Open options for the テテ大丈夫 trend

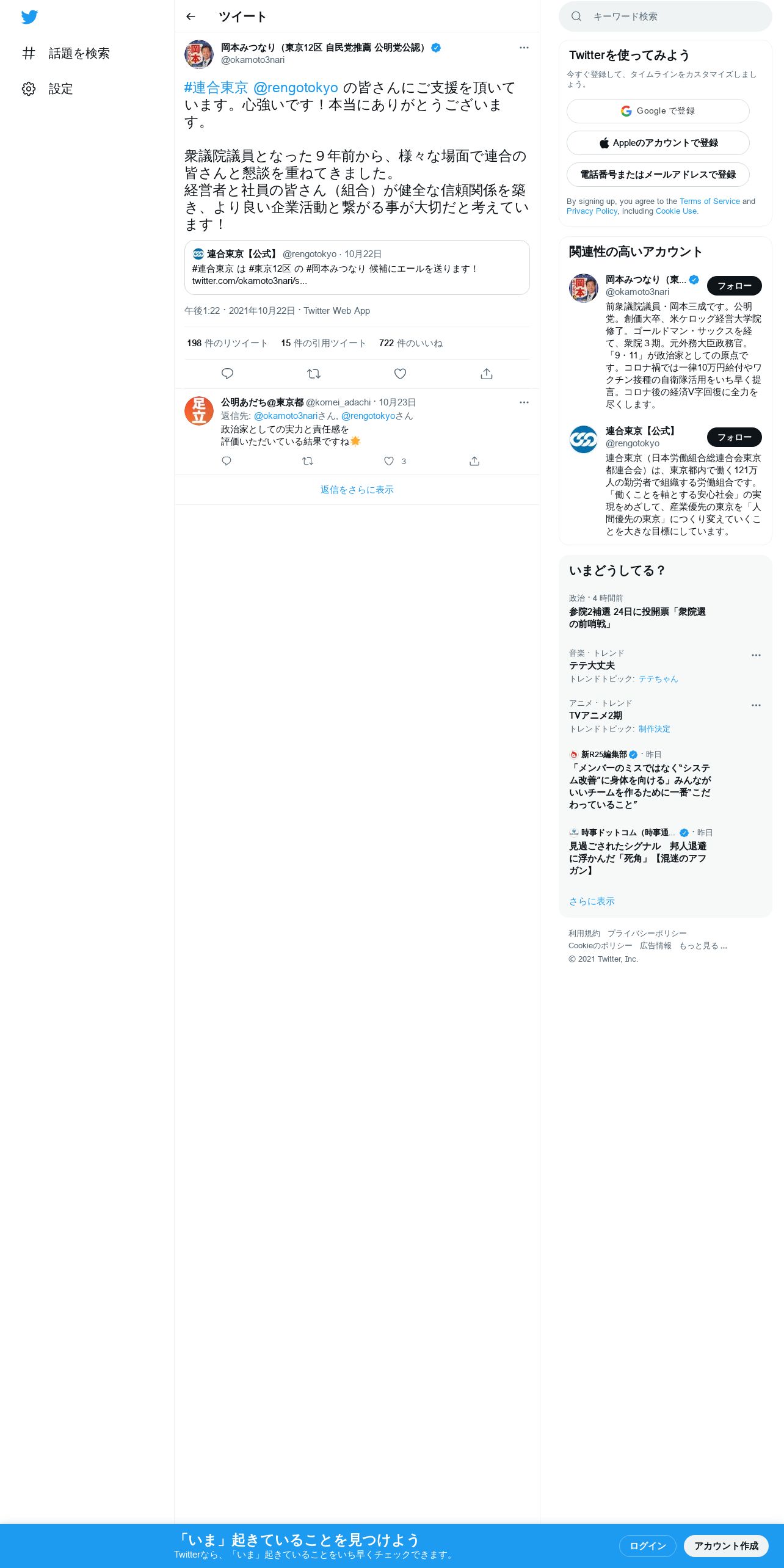[756, 655]
